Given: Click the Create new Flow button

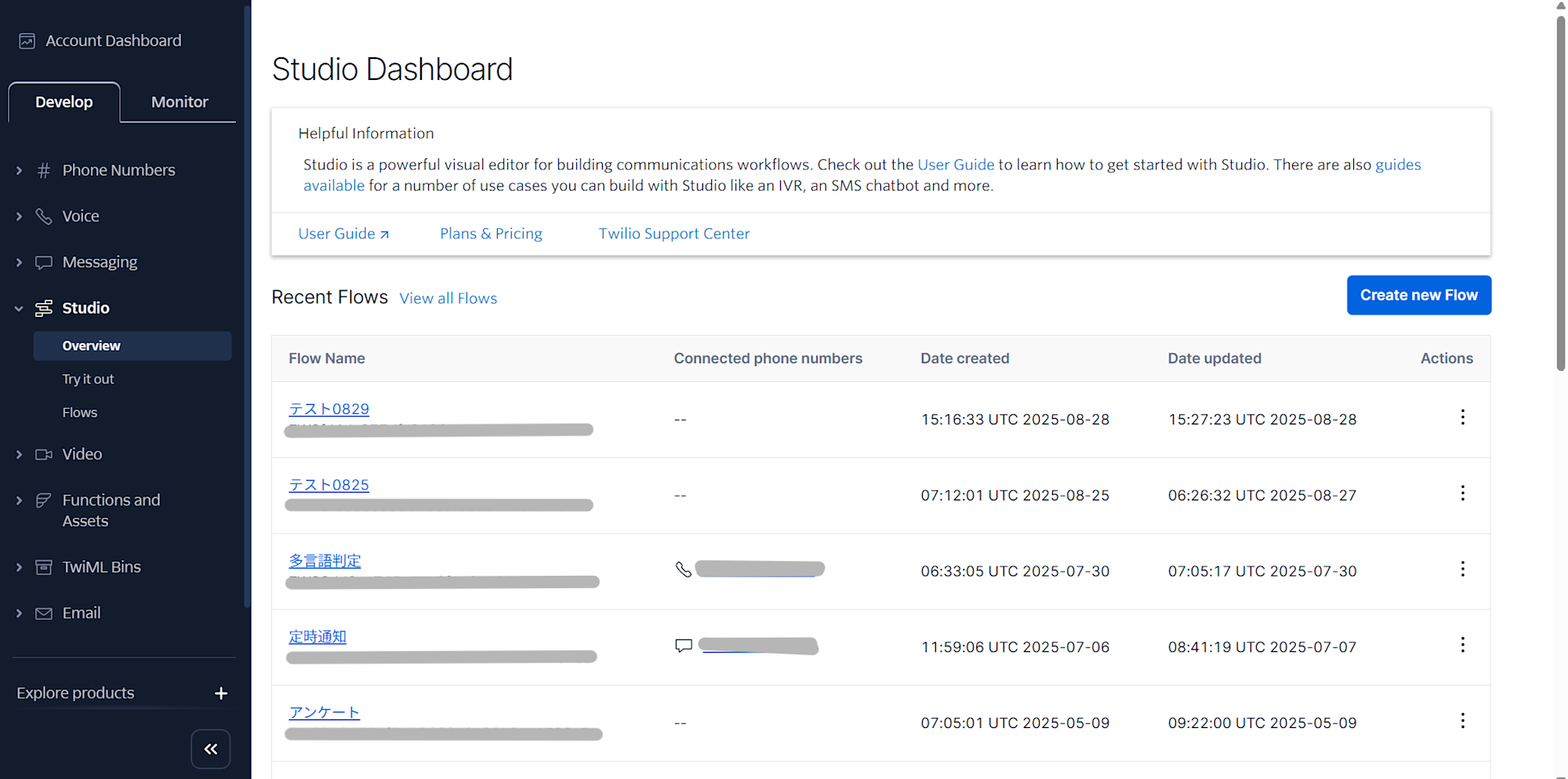Looking at the screenshot, I should (x=1418, y=295).
